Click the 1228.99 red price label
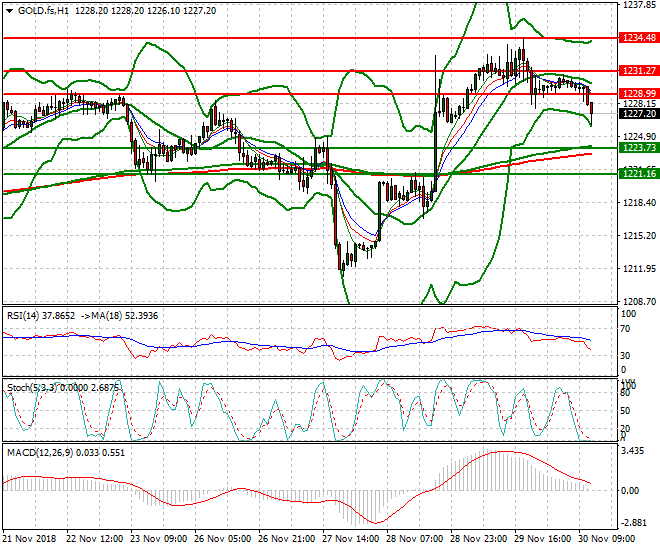The height and width of the screenshot is (550, 660). coord(639,94)
